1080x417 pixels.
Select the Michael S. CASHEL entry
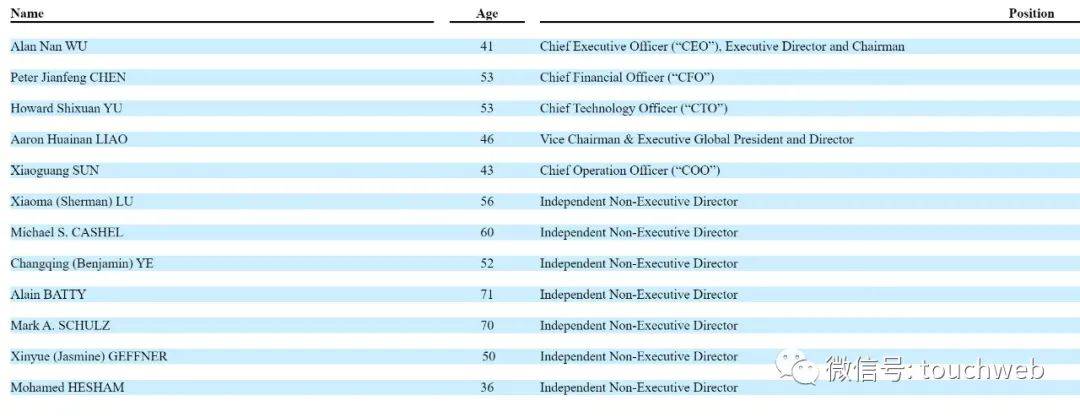pos(67,232)
